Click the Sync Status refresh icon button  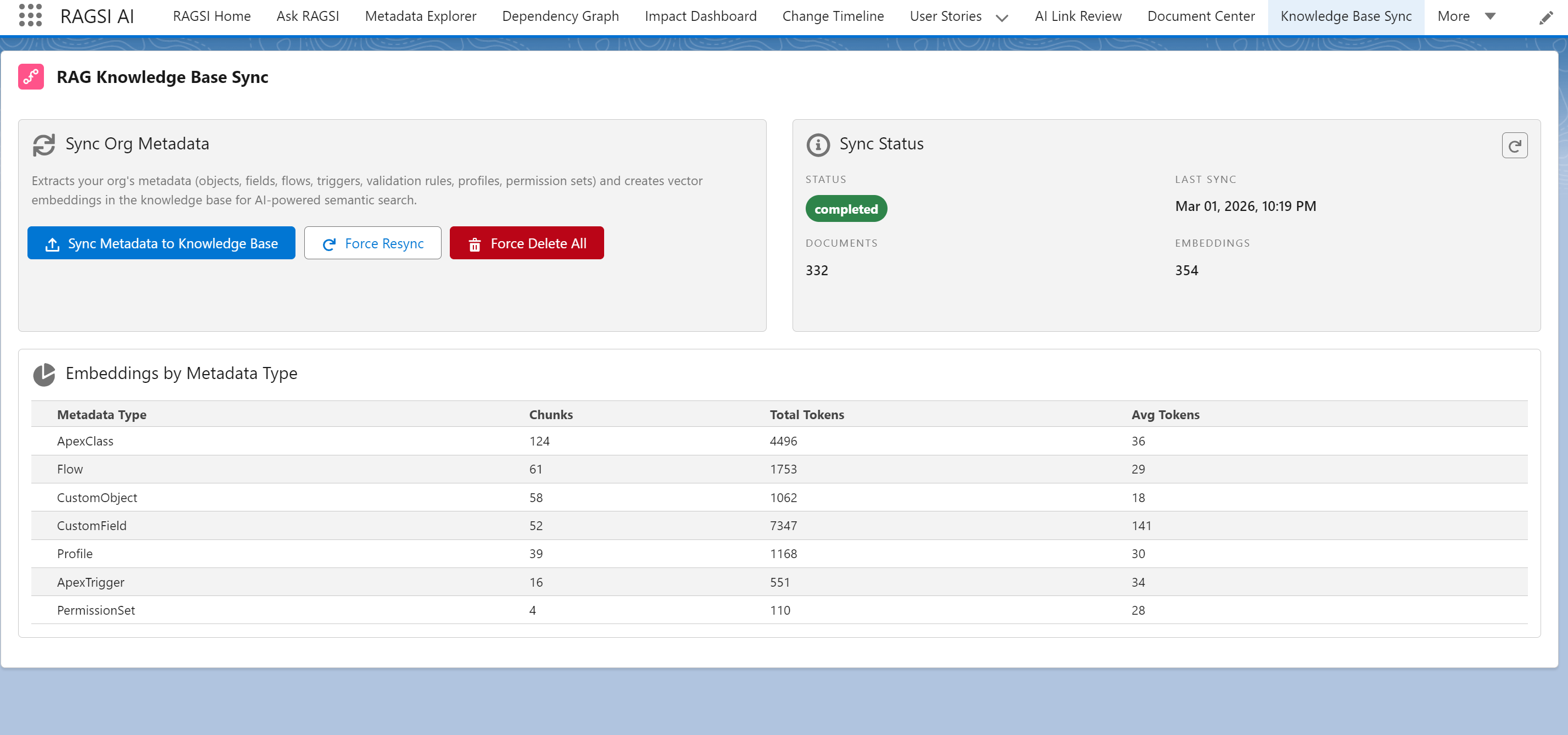pos(1514,146)
